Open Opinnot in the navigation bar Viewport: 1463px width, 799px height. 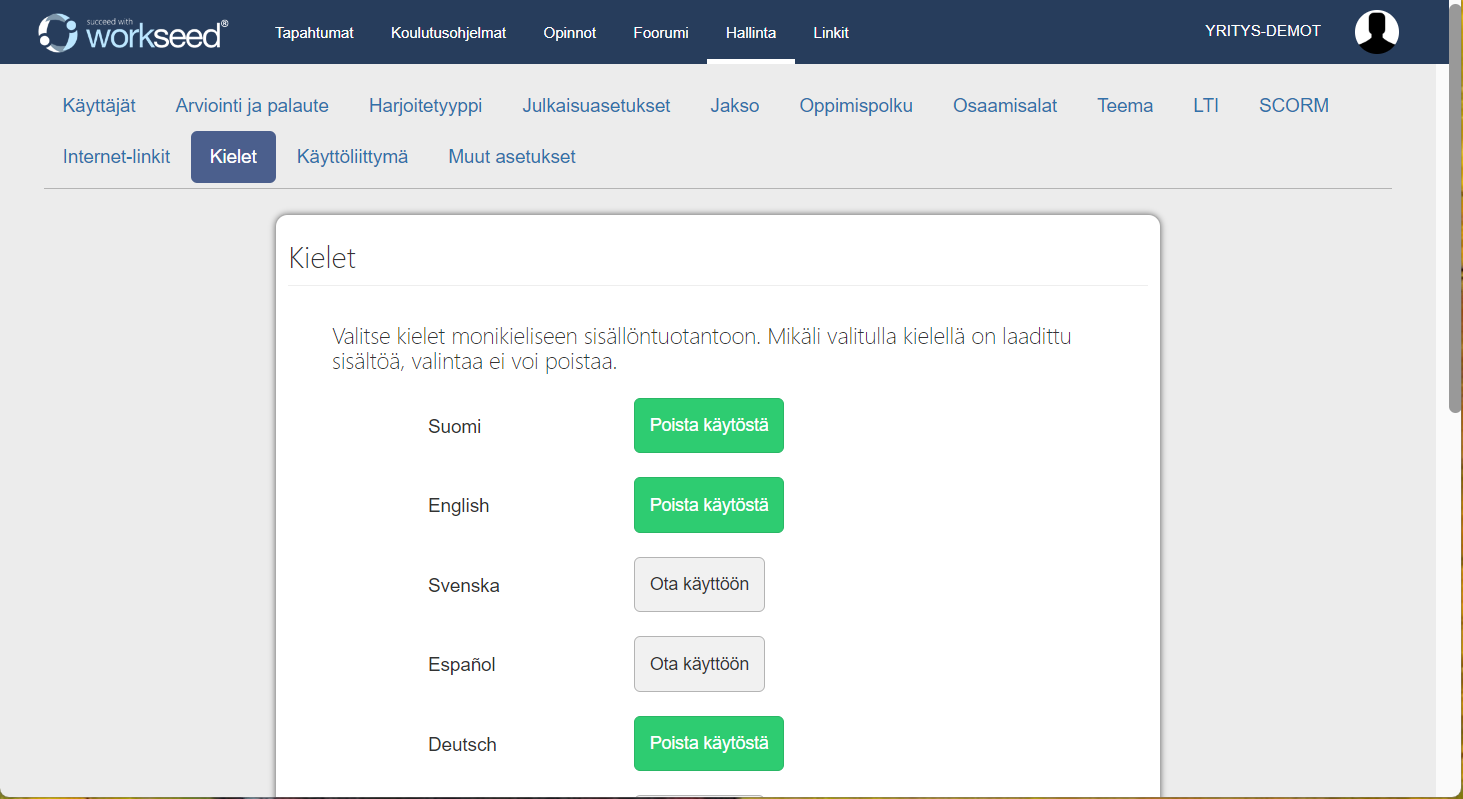569,33
